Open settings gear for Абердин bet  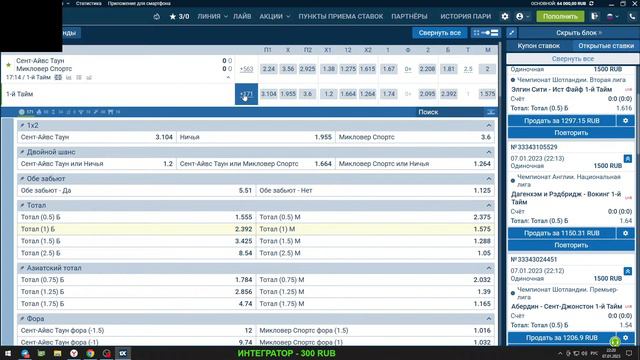(626, 338)
